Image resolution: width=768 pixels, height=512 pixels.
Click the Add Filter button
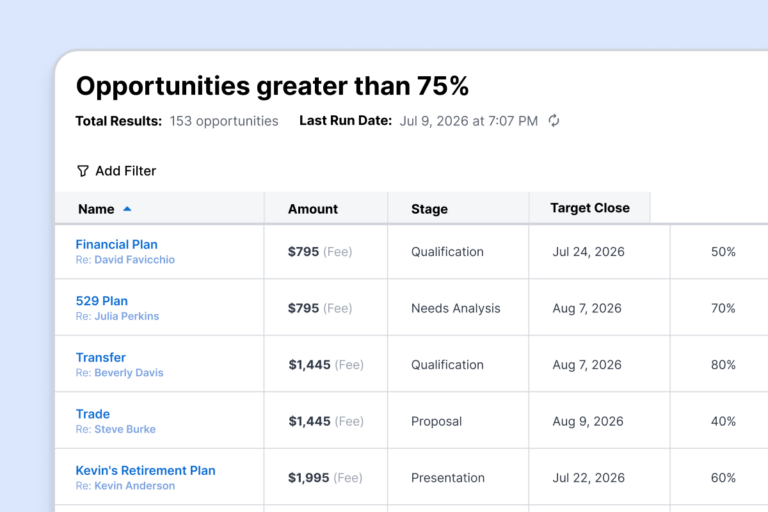point(117,171)
